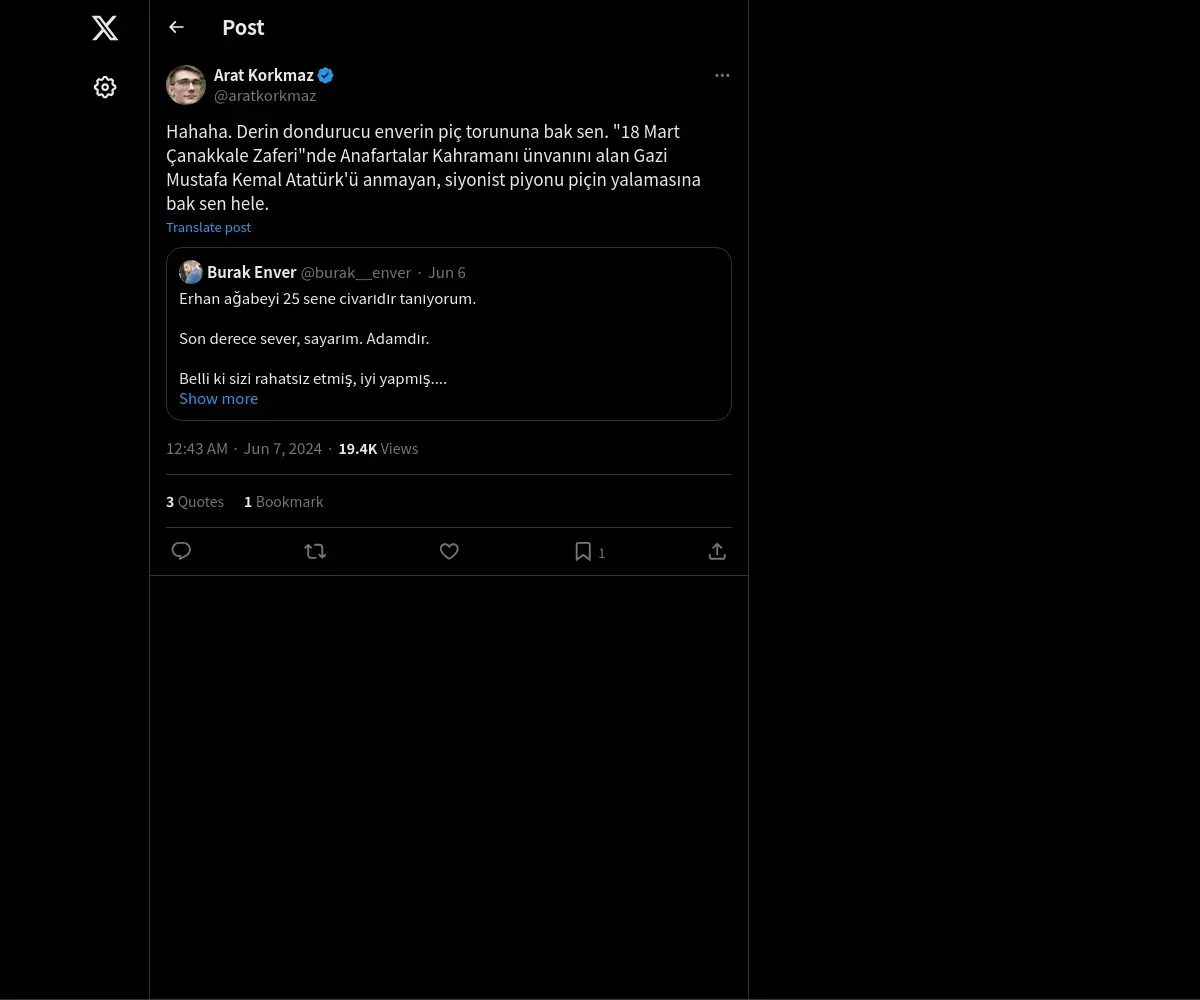Open Burak Enver's small avatar

pos(191,272)
